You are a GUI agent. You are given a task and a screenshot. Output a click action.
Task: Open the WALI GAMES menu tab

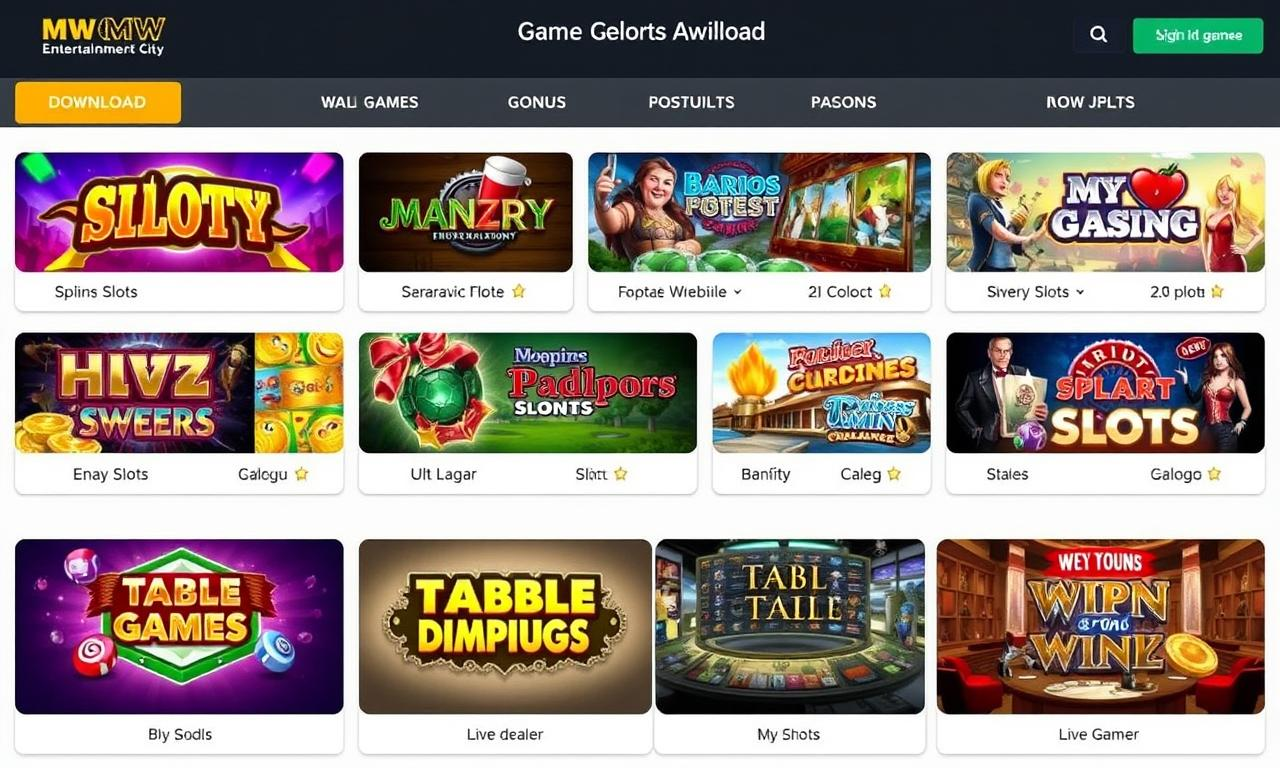(370, 102)
